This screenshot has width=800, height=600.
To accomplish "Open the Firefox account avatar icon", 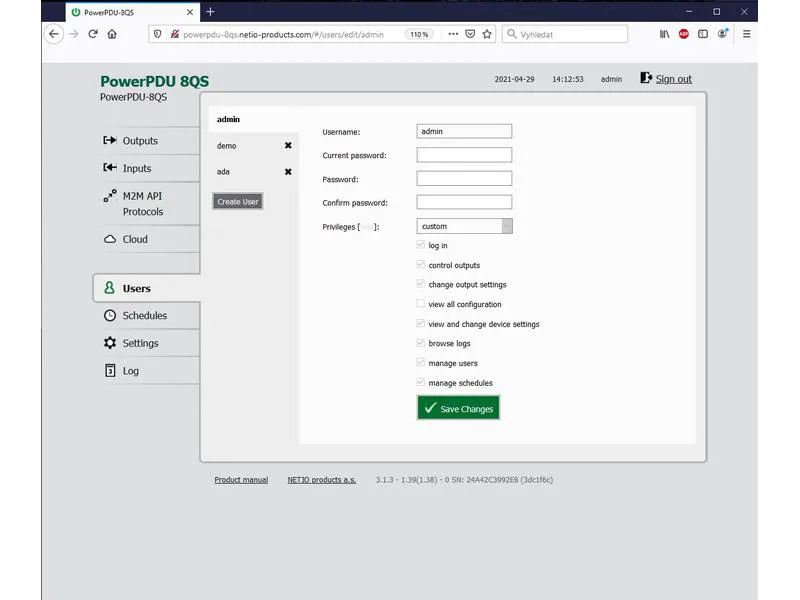I will (722, 34).
